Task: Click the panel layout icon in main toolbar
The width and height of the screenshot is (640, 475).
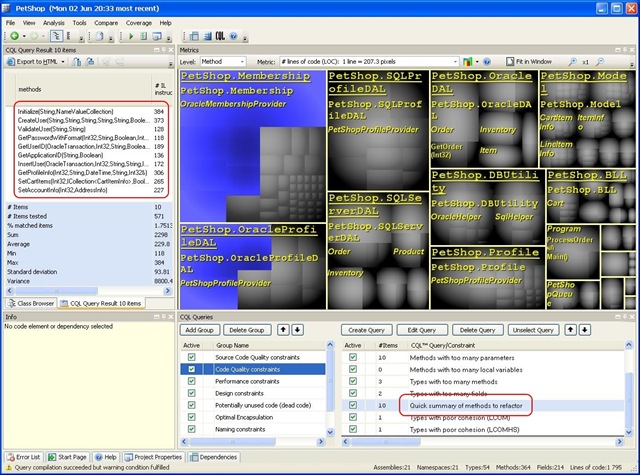Action: (x=194, y=36)
